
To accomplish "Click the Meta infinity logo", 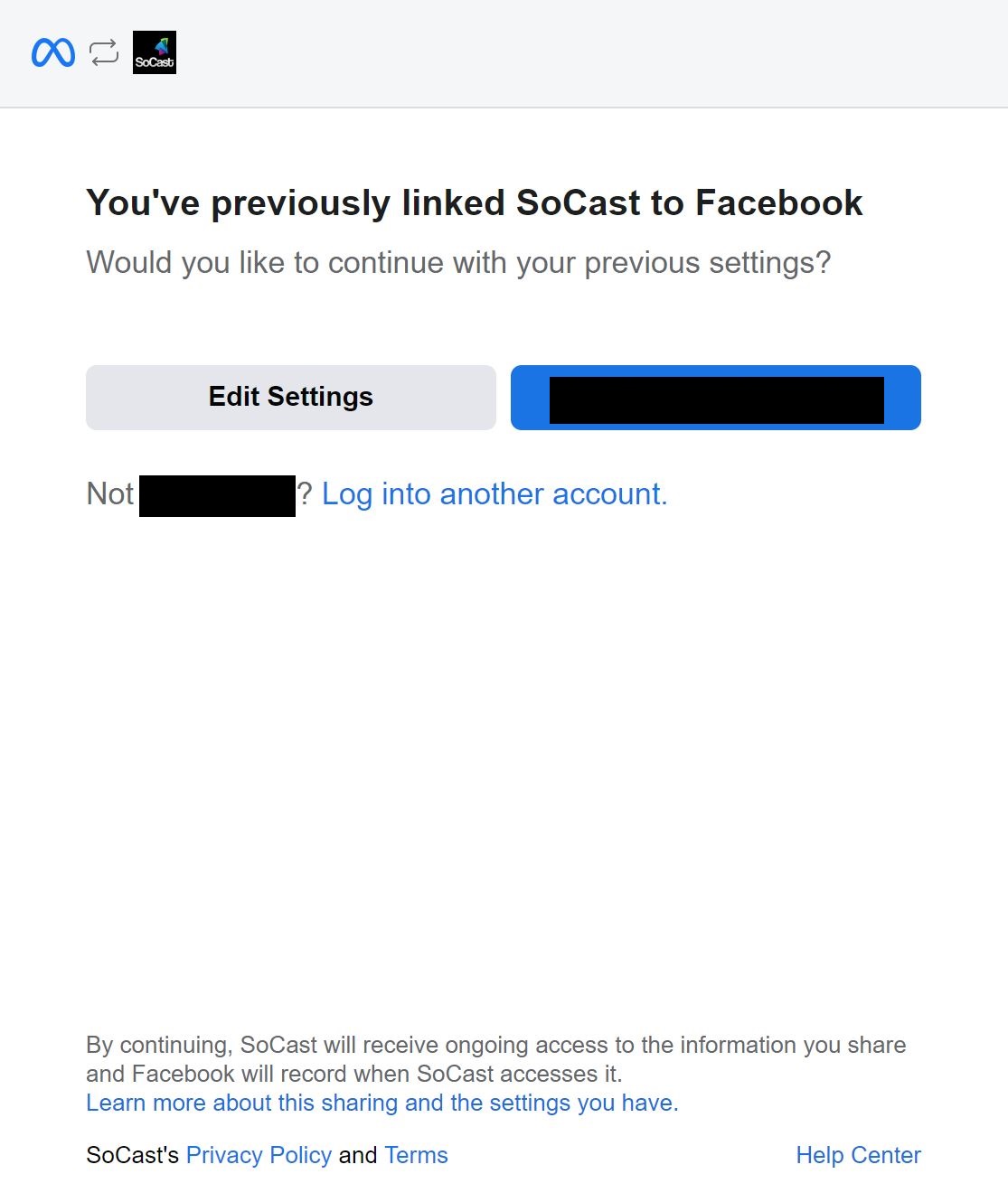I will tap(53, 52).
